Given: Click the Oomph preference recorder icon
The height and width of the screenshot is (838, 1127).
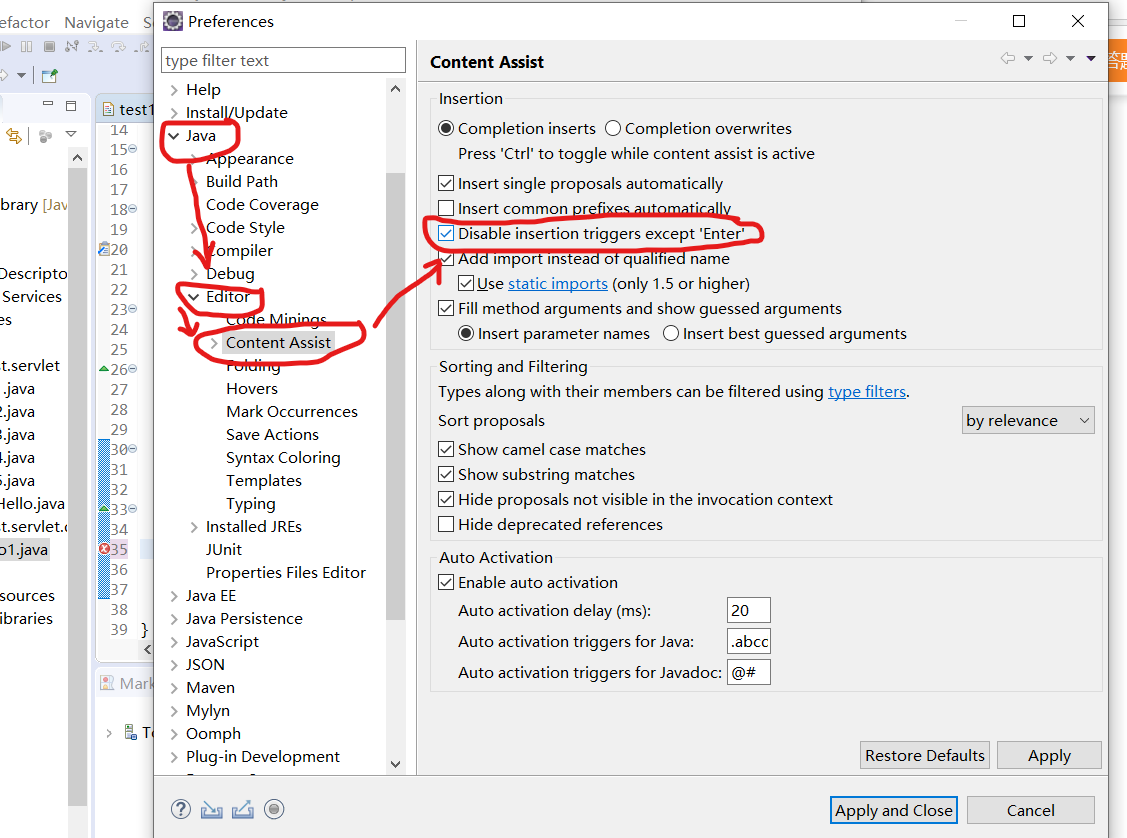Looking at the screenshot, I should [x=274, y=809].
